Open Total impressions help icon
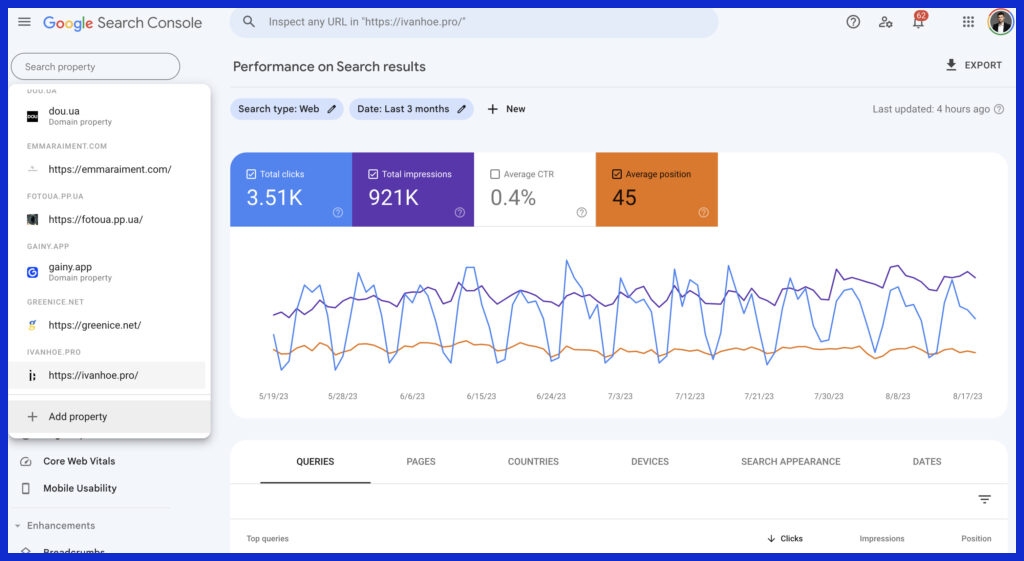 (460, 212)
